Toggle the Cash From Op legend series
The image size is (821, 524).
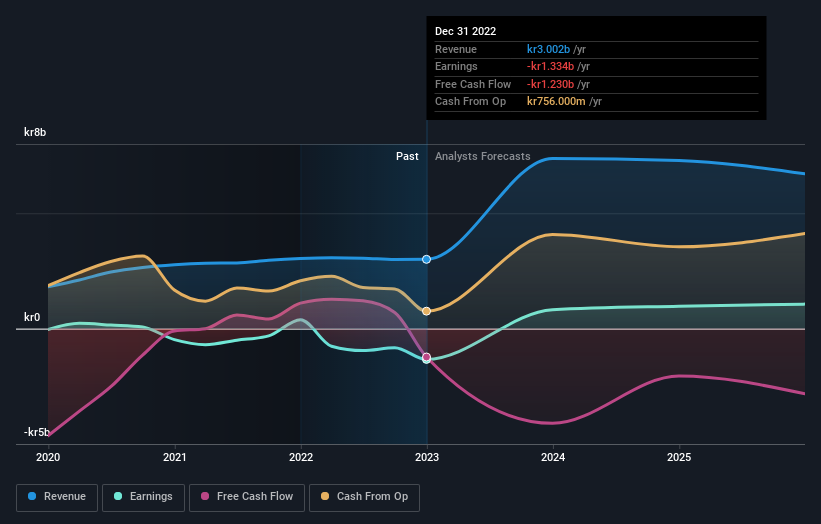364,497
